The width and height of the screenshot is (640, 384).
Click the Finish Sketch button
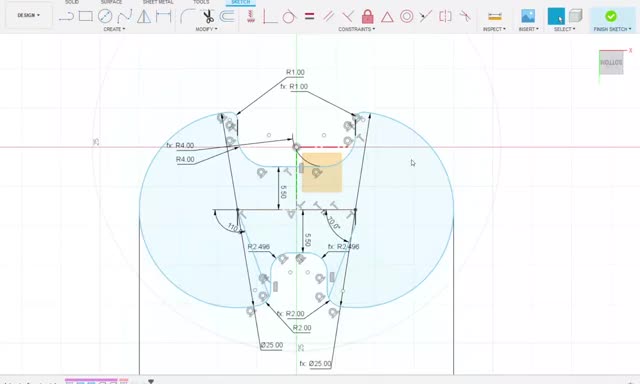[611, 19]
